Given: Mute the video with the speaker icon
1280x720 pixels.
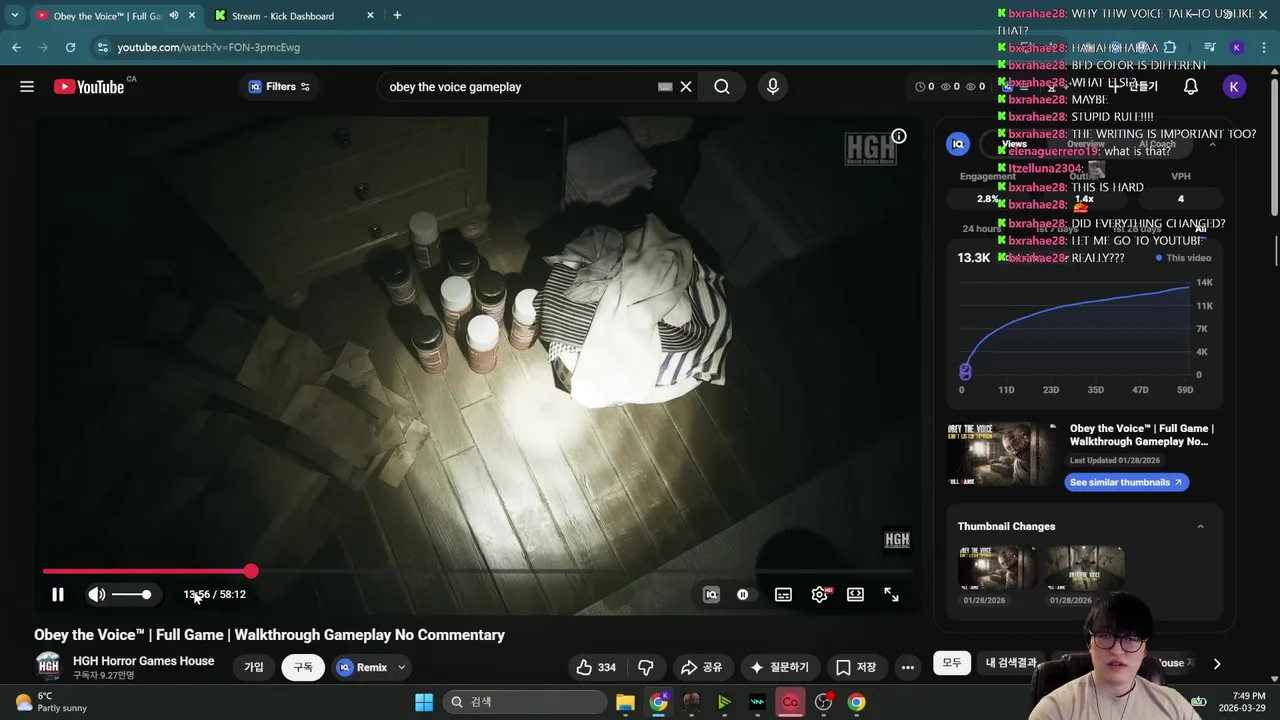Looking at the screenshot, I should coord(97,594).
